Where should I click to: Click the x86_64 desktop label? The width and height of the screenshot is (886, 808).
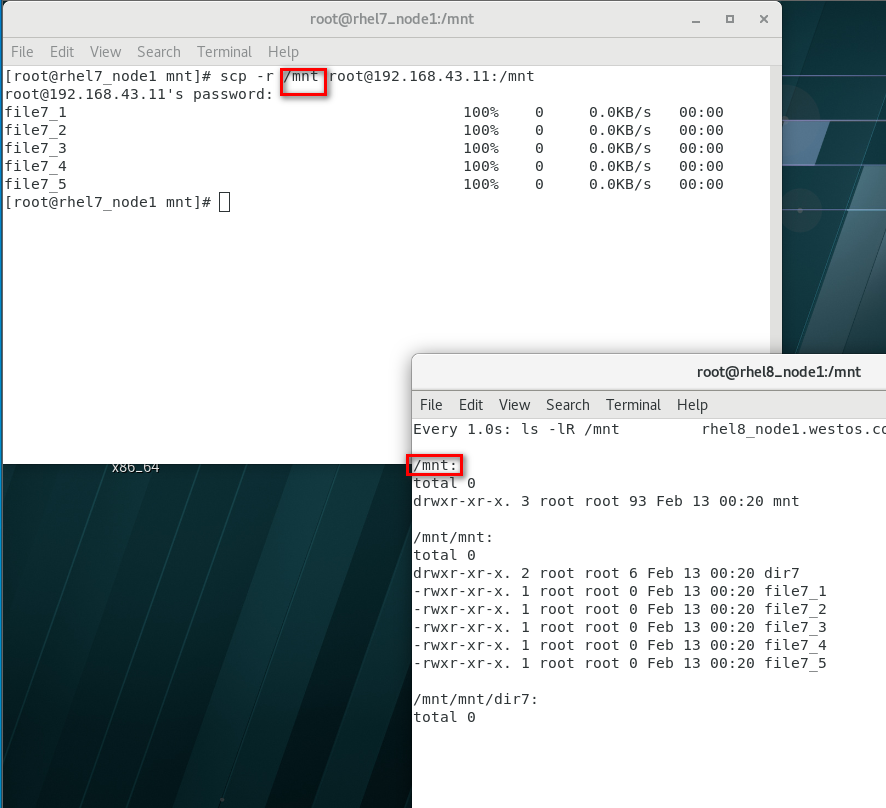coord(136,468)
